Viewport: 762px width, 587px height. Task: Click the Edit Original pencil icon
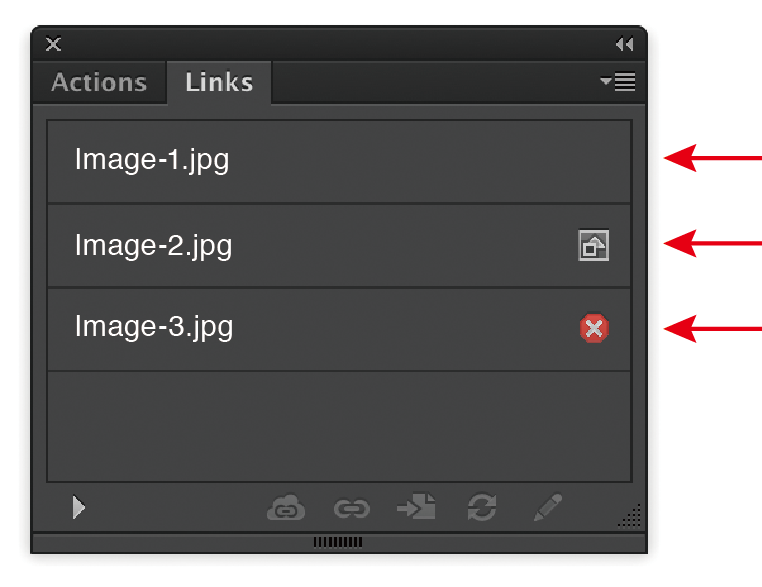coord(547,508)
